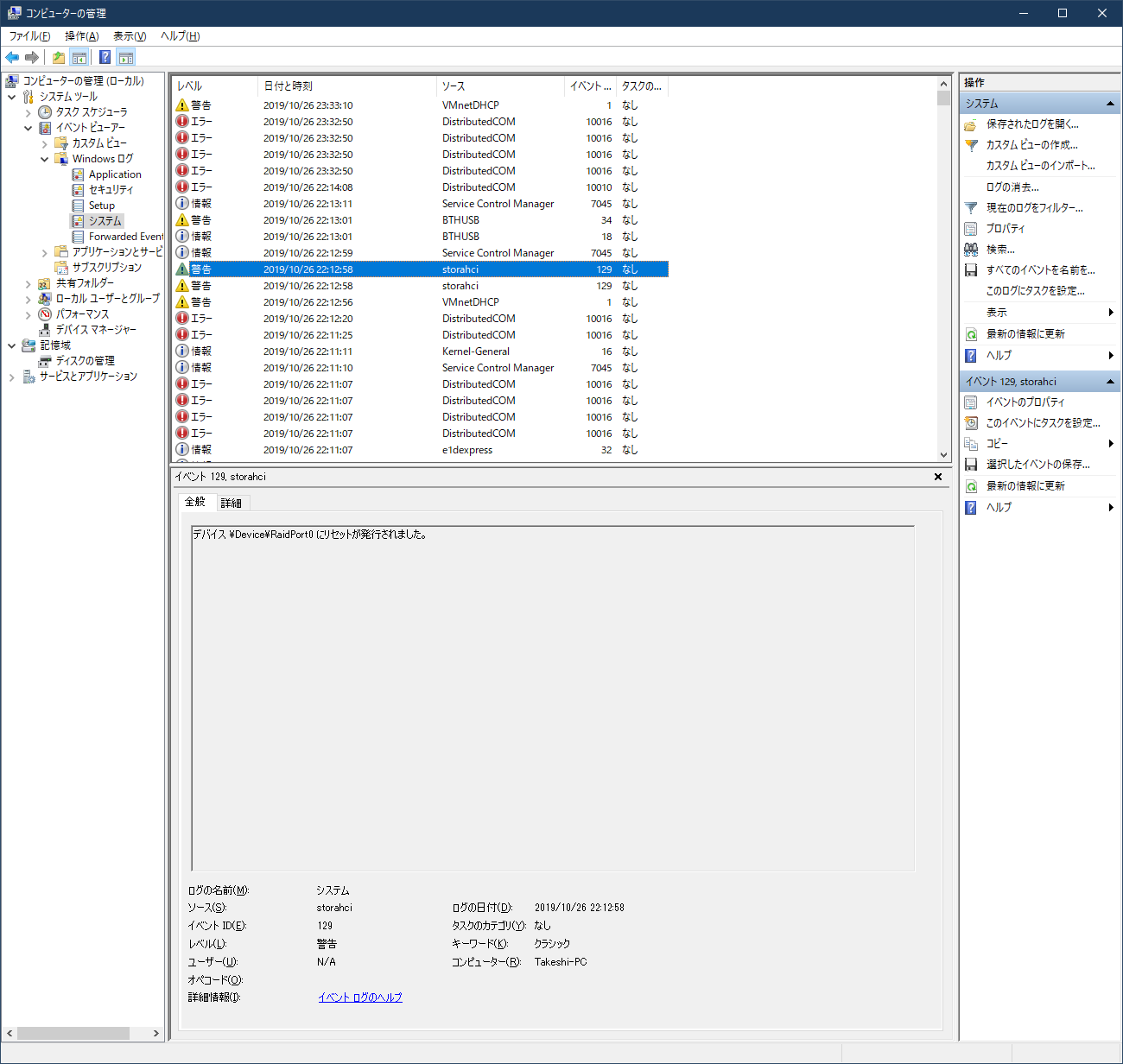The height and width of the screenshot is (1064, 1123).
Task: Toggle the action pane toolbar icon
Action: tap(126, 58)
